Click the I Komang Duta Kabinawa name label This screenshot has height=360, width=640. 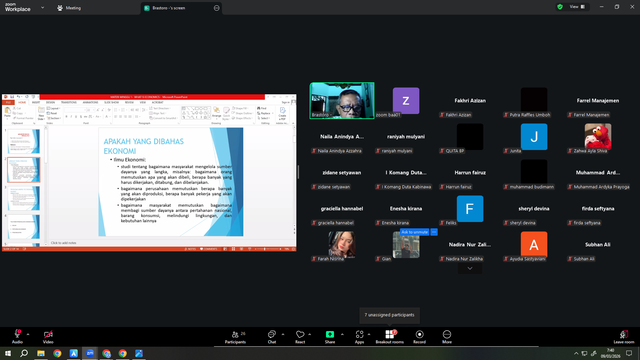(403, 187)
